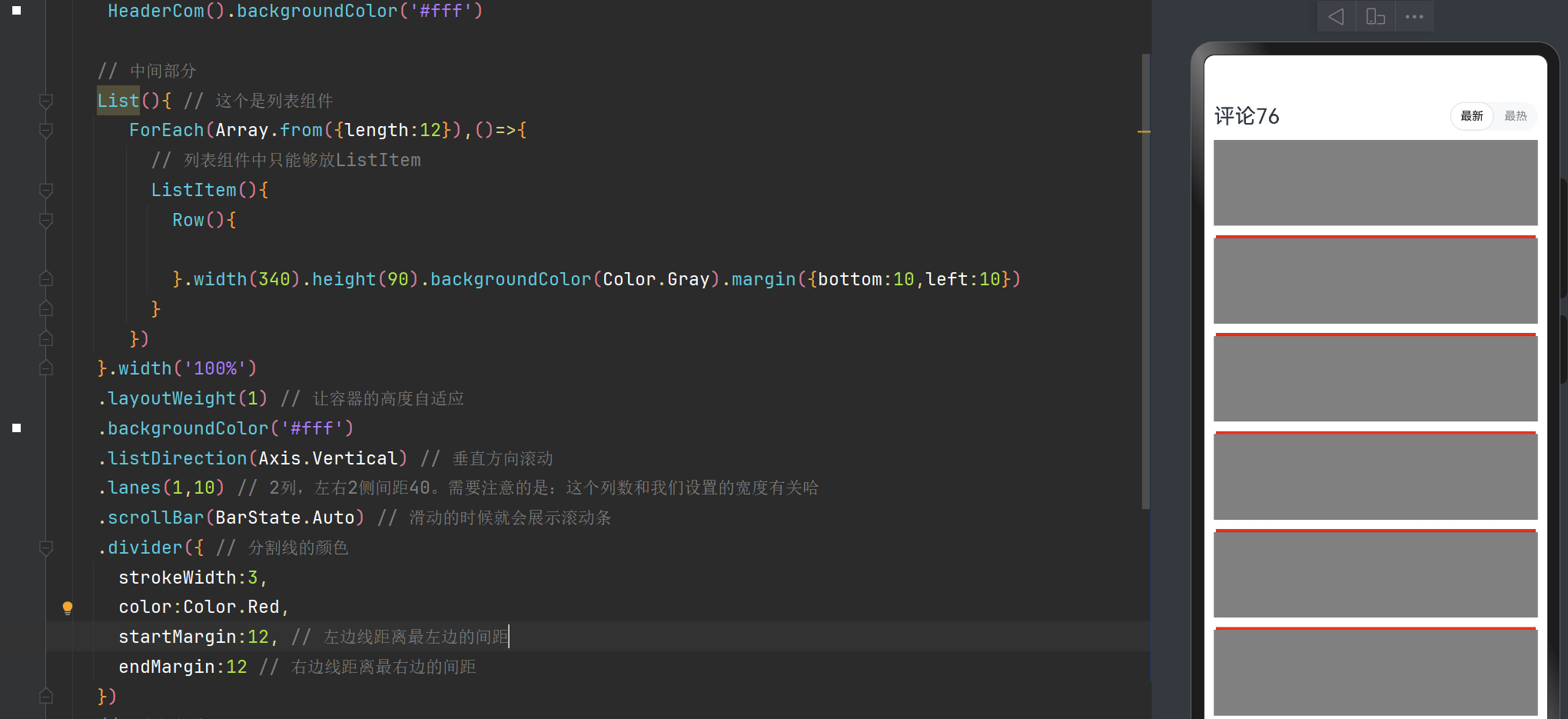The height and width of the screenshot is (719, 1568).
Task: Click "Color.Gray" in the Row line
Action: pyautogui.click(x=656, y=279)
